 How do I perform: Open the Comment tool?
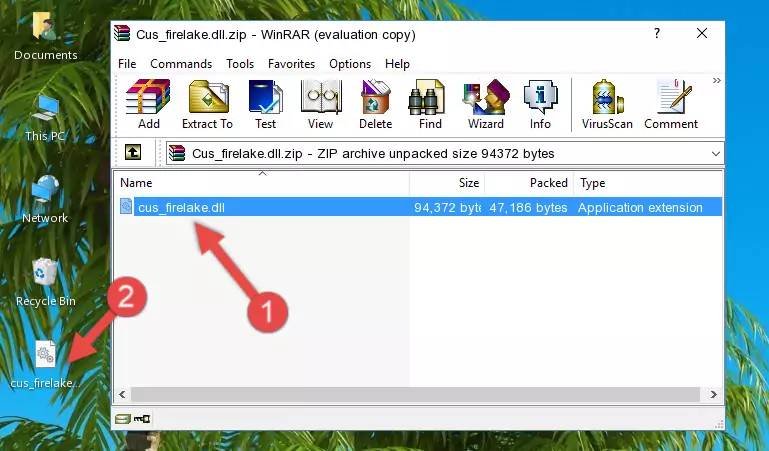click(671, 104)
